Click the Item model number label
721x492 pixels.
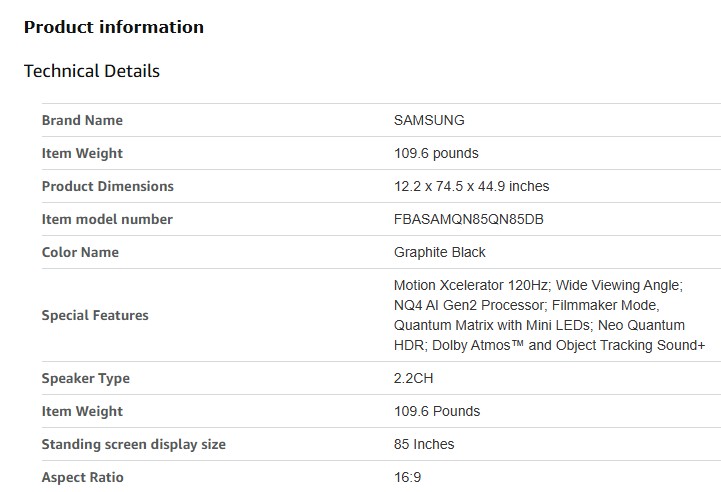(107, 219)
